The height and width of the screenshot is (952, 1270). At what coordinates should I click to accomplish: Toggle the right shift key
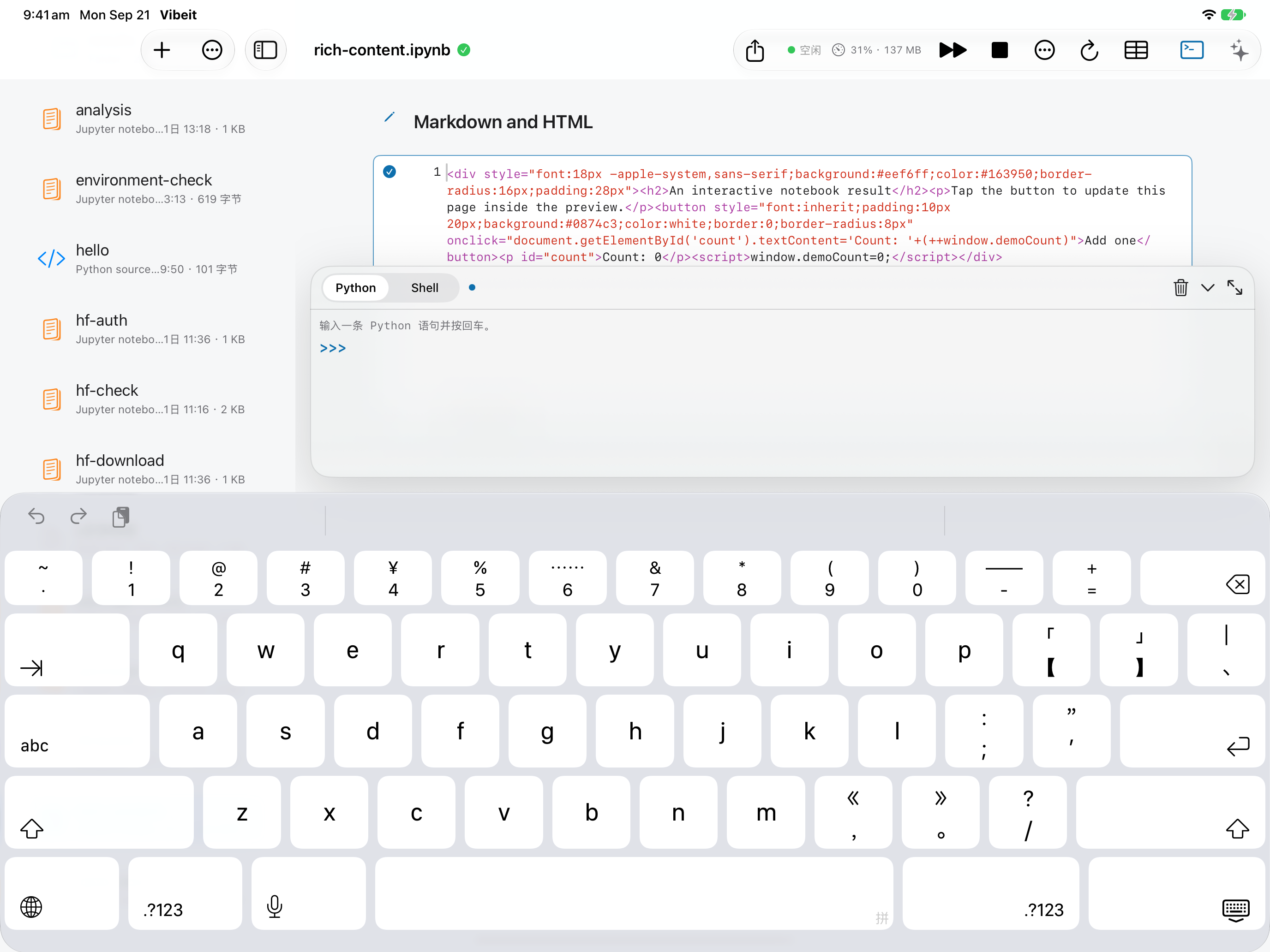pyautogui.click(x=1171, y=812)
